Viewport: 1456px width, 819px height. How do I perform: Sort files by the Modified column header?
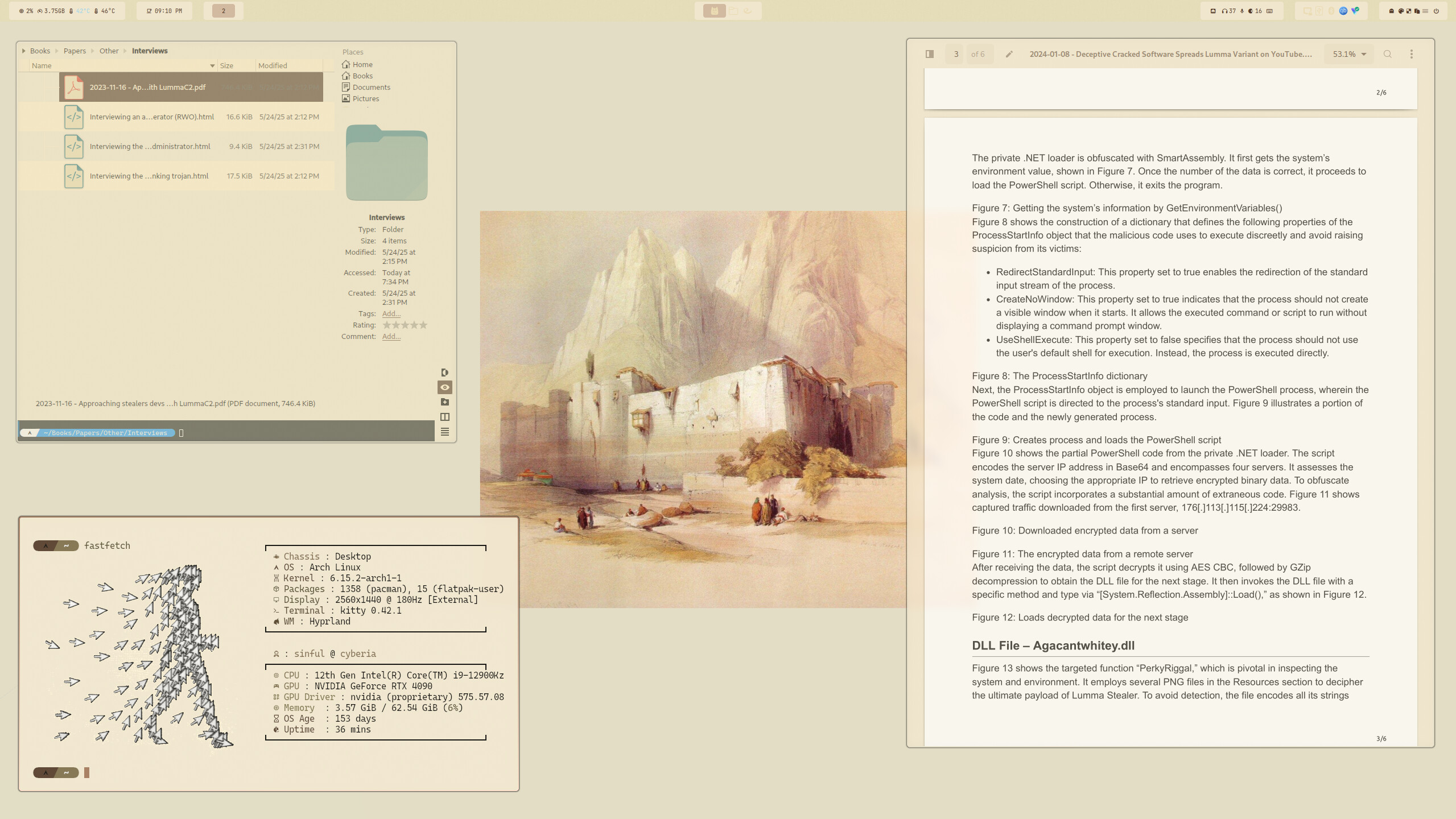pyautogui.click(x=288, y=65)
